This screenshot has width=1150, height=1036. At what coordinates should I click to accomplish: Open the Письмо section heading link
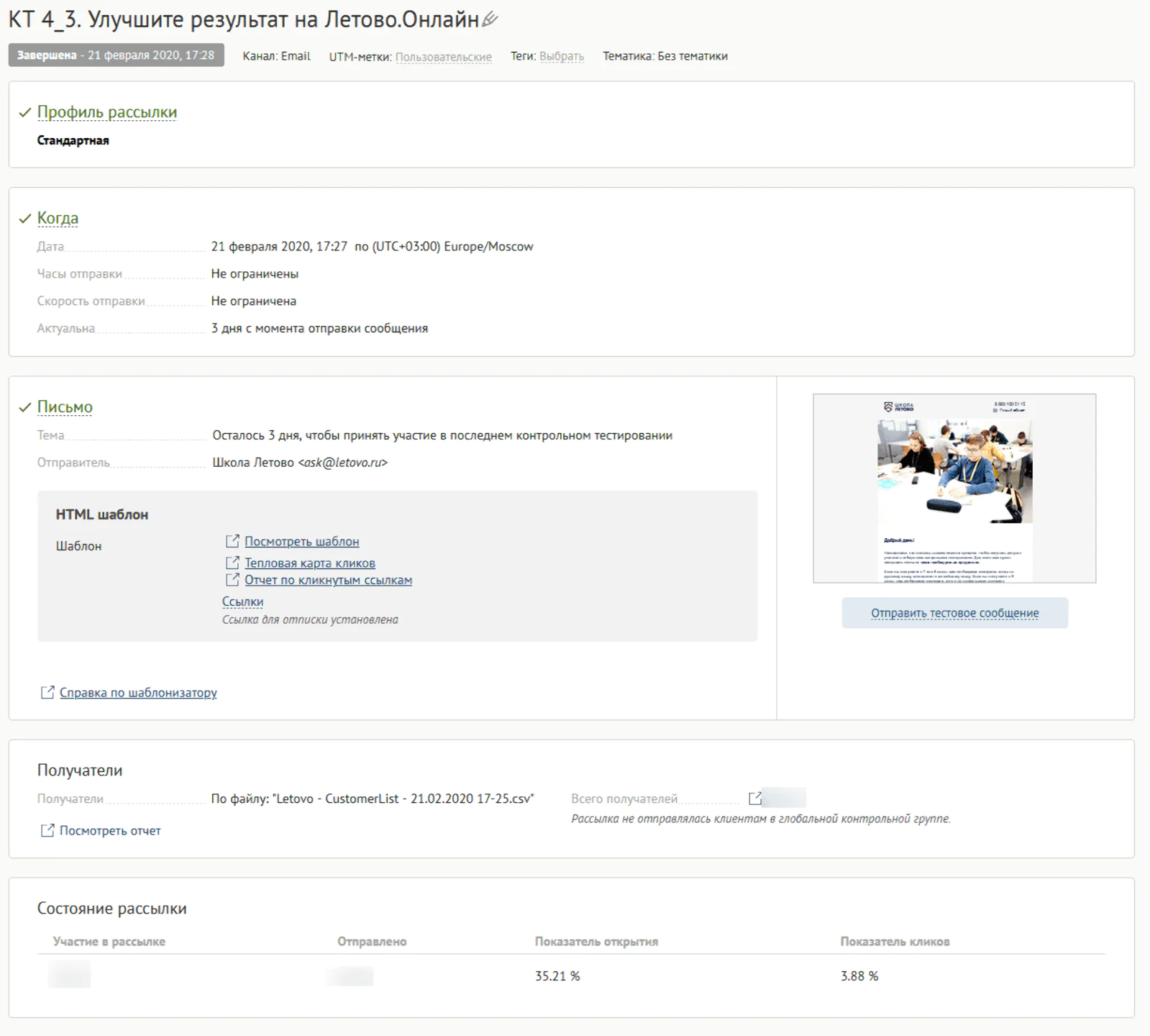65,407
